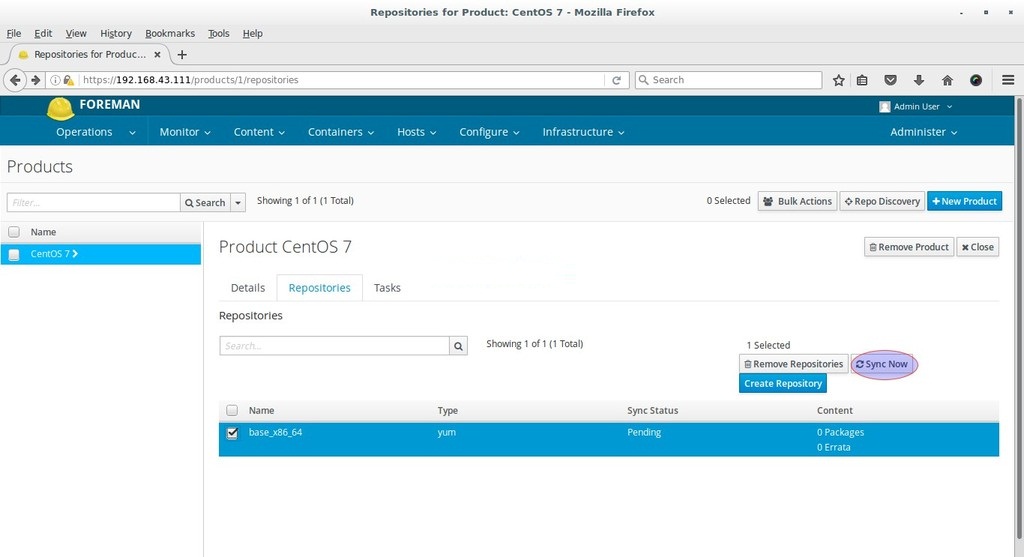1024x557 pixels.
Task: Open the Firefox History menu
Action: (116, 33)
